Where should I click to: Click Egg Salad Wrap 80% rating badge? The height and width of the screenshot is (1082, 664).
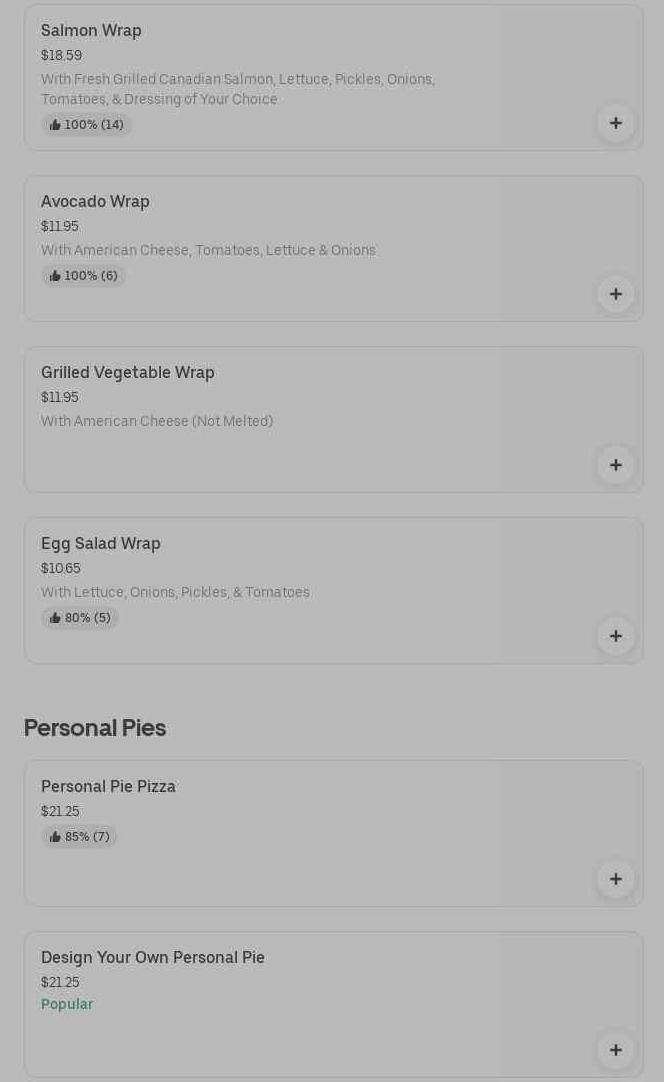80,618
